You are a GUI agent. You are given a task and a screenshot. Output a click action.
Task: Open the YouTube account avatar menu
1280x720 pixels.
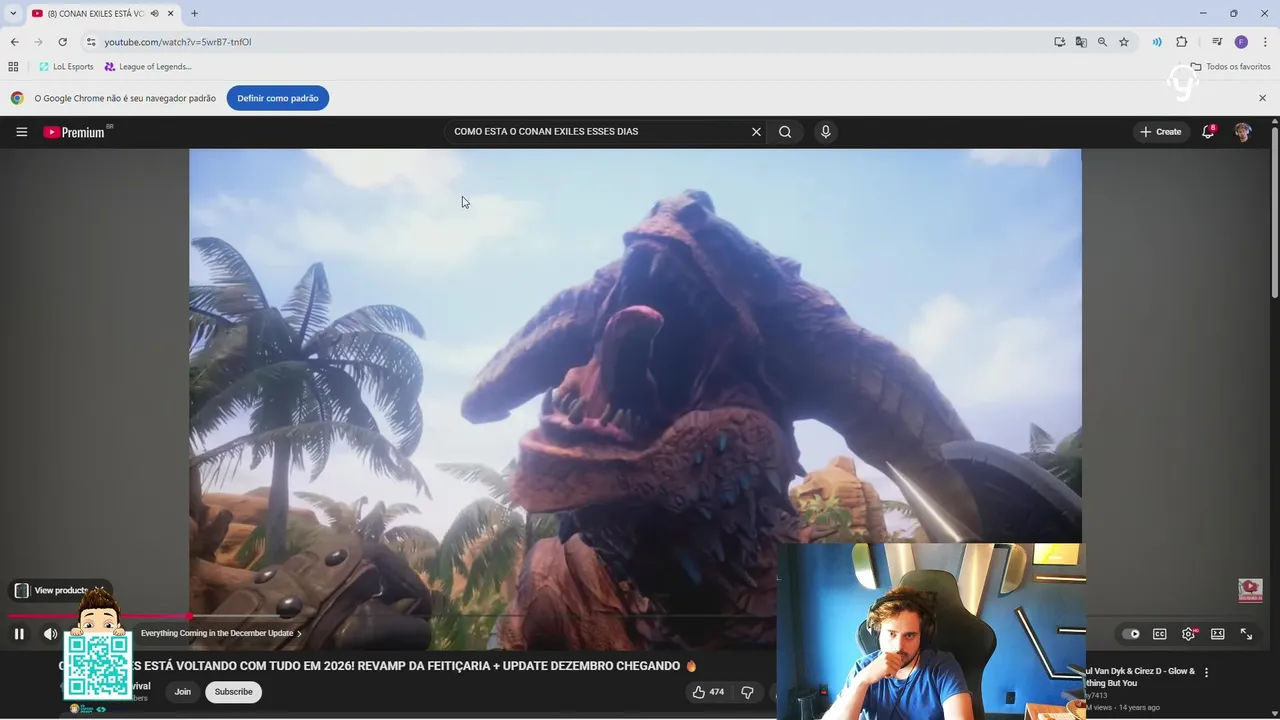1243,132
